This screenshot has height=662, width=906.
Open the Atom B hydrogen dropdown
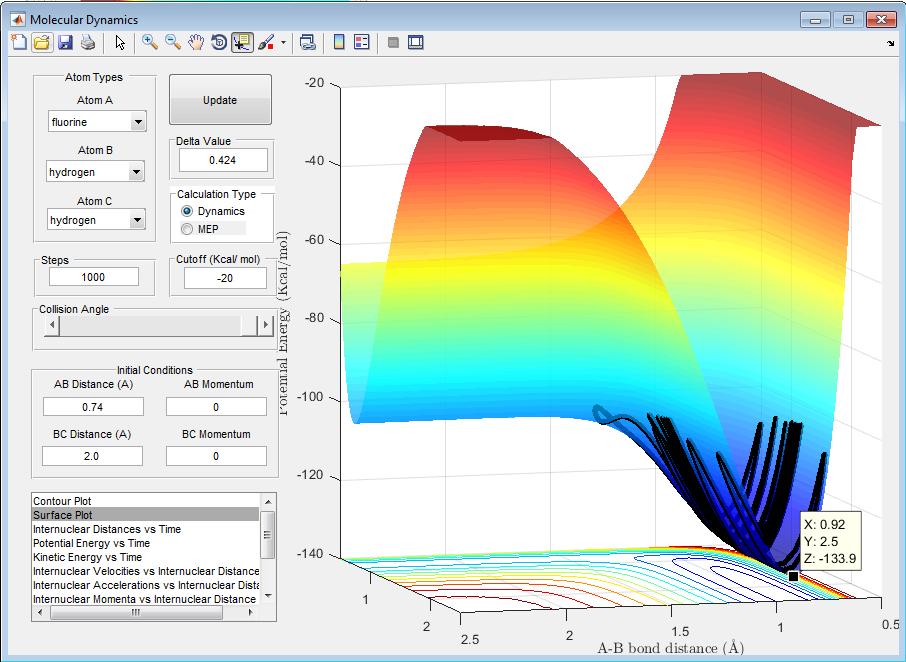tap(138, 172)
